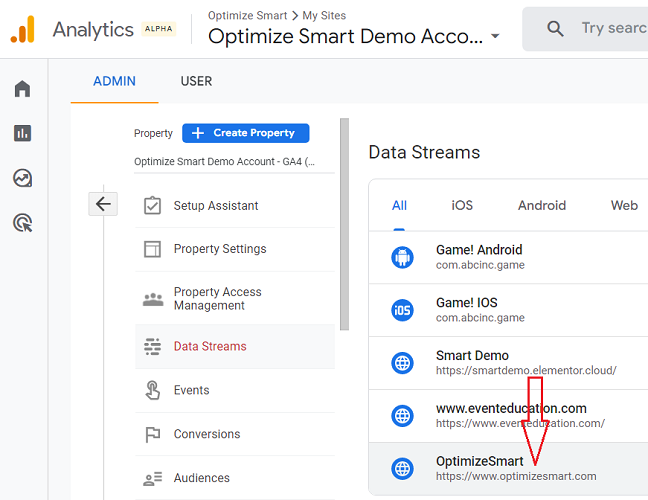This screenshot has width=648, height=500.
Task: Click the Property Settings layout icon
Action: click(x=152, y=249)
